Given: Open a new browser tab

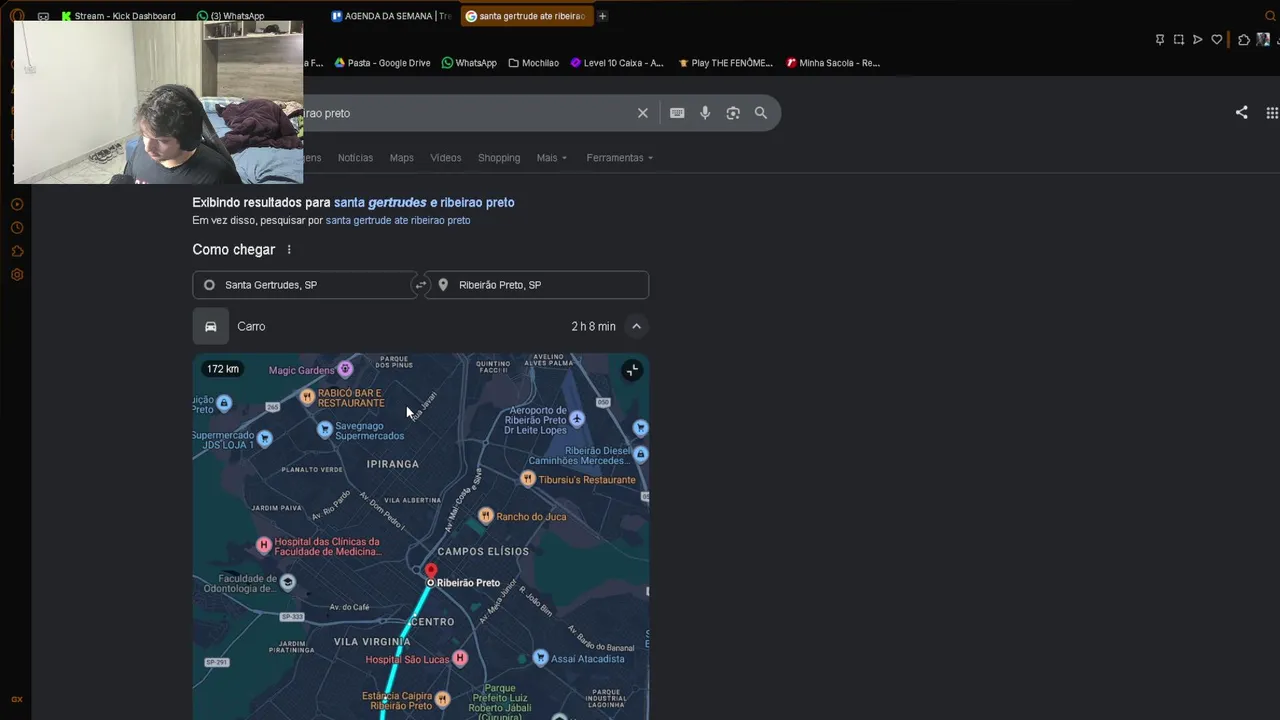Looking at the screenshot, I should pos(602,16).
